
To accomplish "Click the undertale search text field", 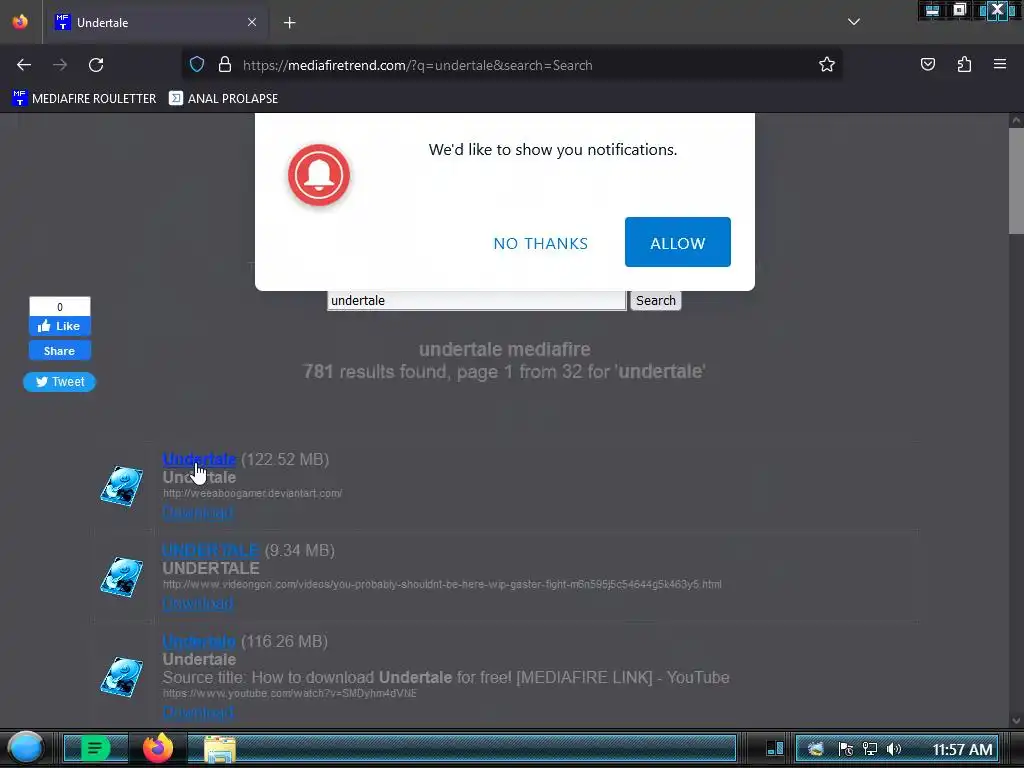I will tap(477, 300).
